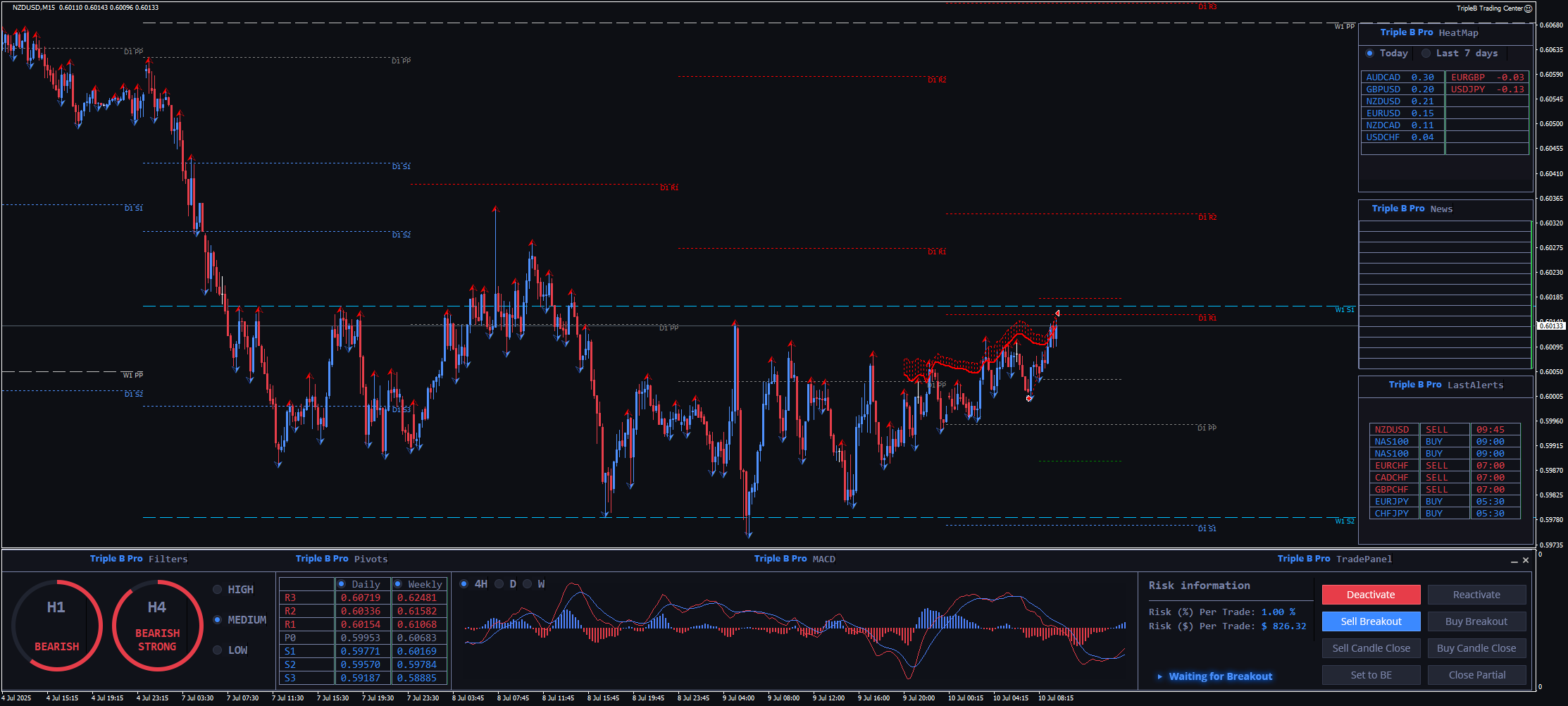Open the NZDUSD SELL alert at 09:45
This screenshot has width=1568, height=706.
[1444, 430]
